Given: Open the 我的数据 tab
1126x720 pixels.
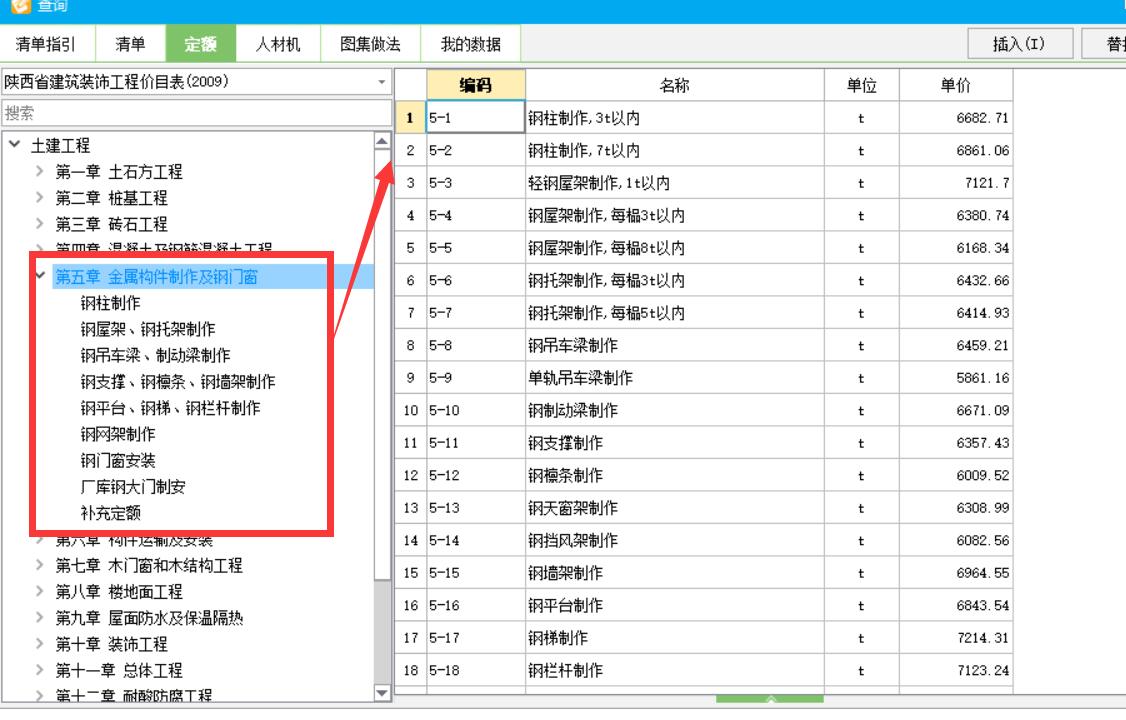Looking at the screenshot, I should (470, 44).
